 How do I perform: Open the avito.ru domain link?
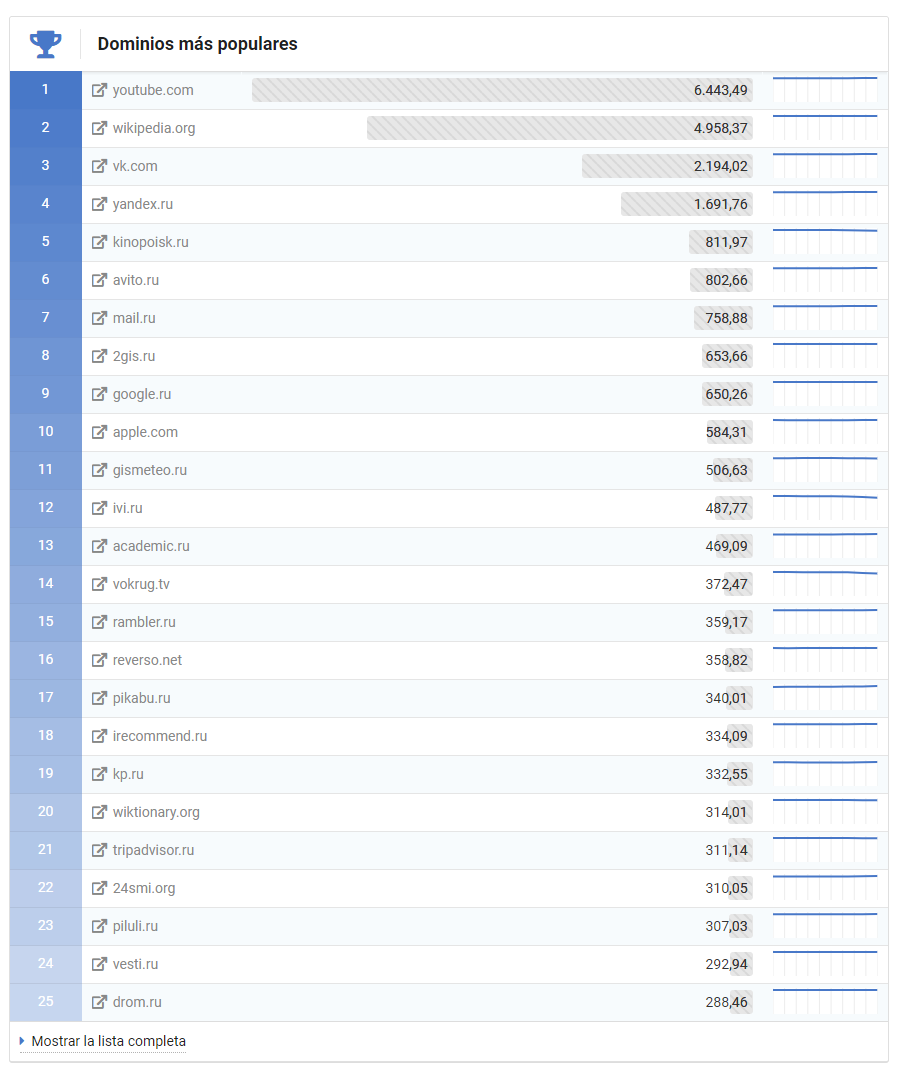point(135,280)
